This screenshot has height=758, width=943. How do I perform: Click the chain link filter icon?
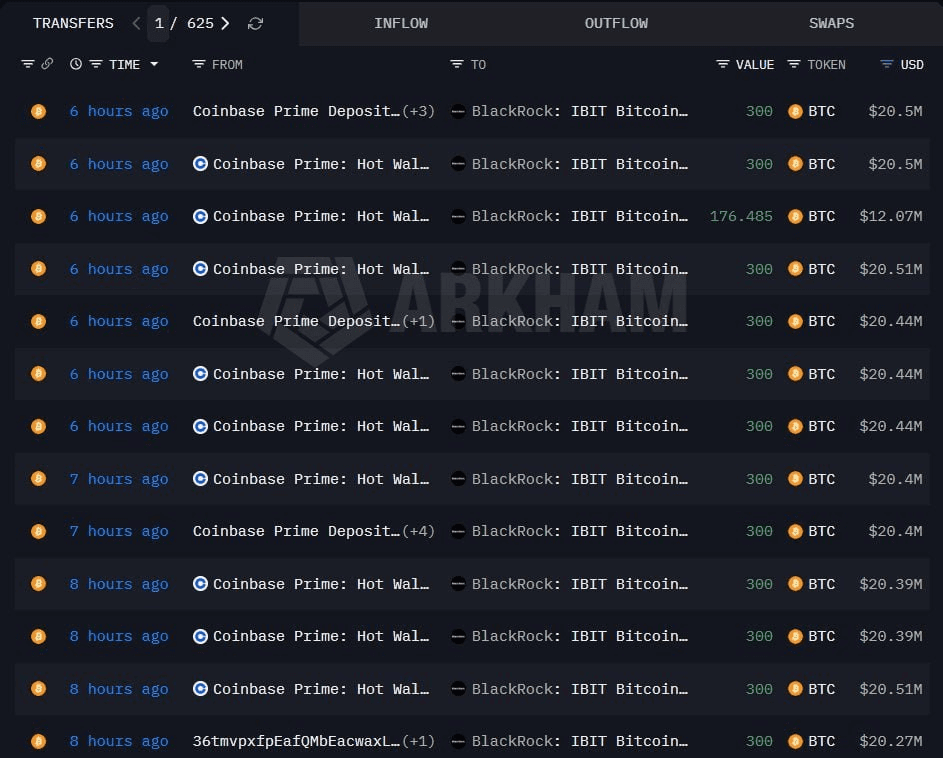click(x=47, y=64)
